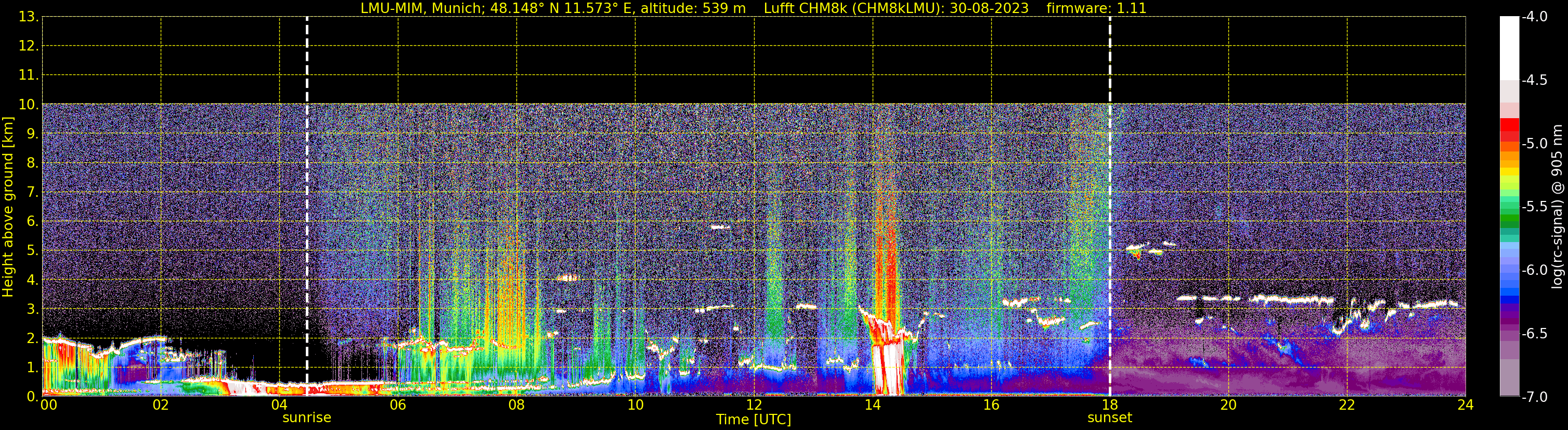Click the height axis tick '5.'
1568x430 pixels.
coord(33,251)
